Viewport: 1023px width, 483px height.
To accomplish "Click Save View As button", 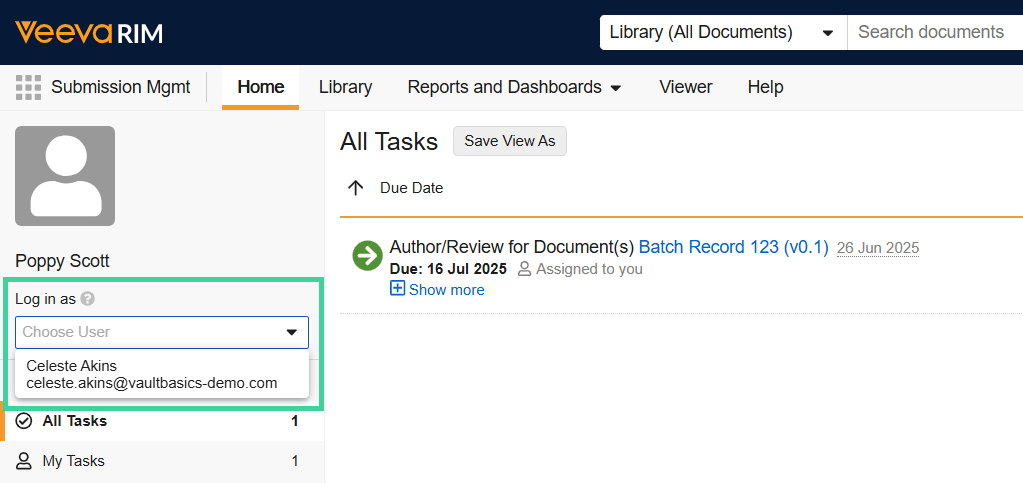I will [x=510, y=141].
